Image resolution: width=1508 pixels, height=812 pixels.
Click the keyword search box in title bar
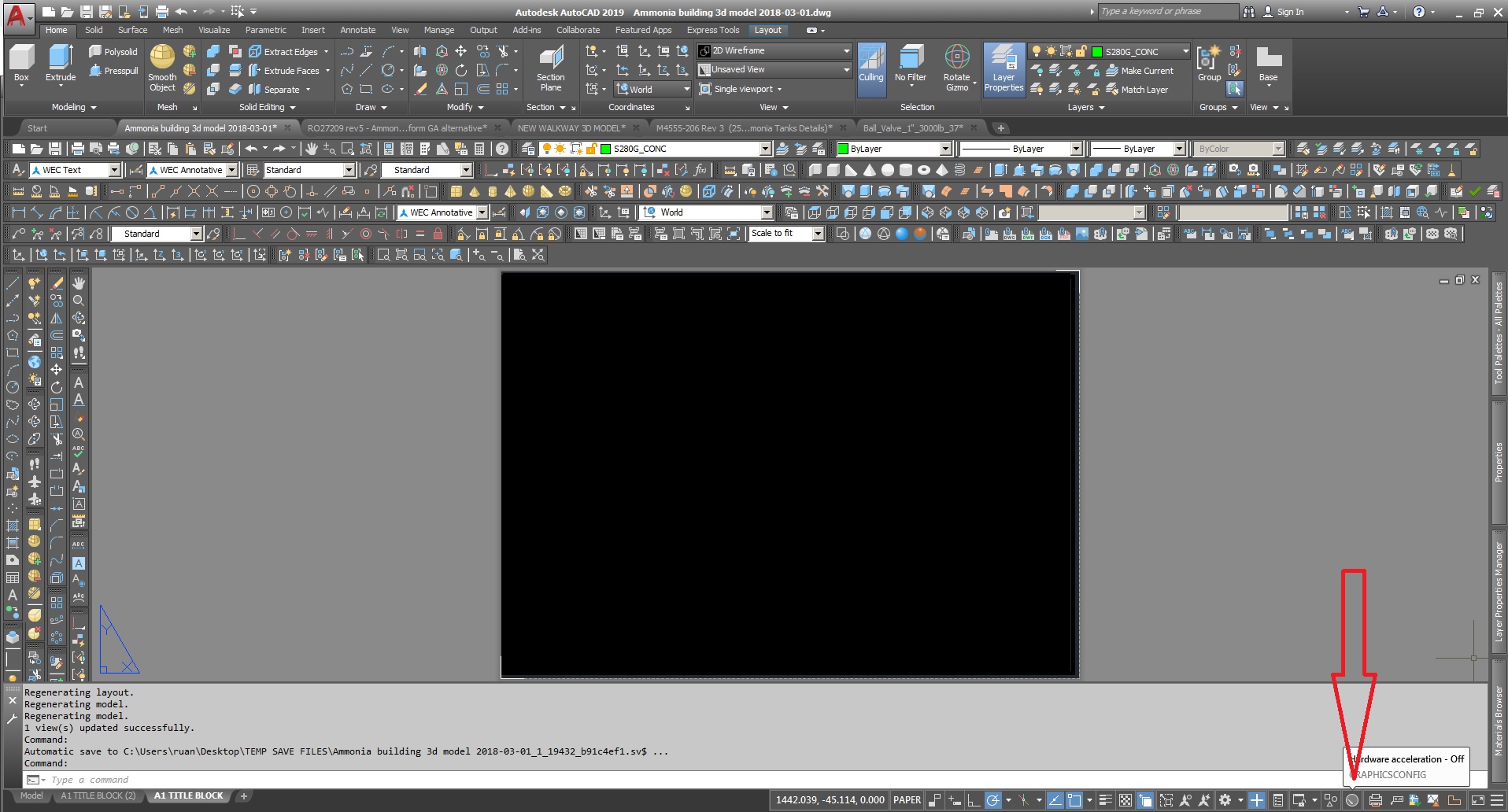pyautogui.click(x=1168, y=11)
